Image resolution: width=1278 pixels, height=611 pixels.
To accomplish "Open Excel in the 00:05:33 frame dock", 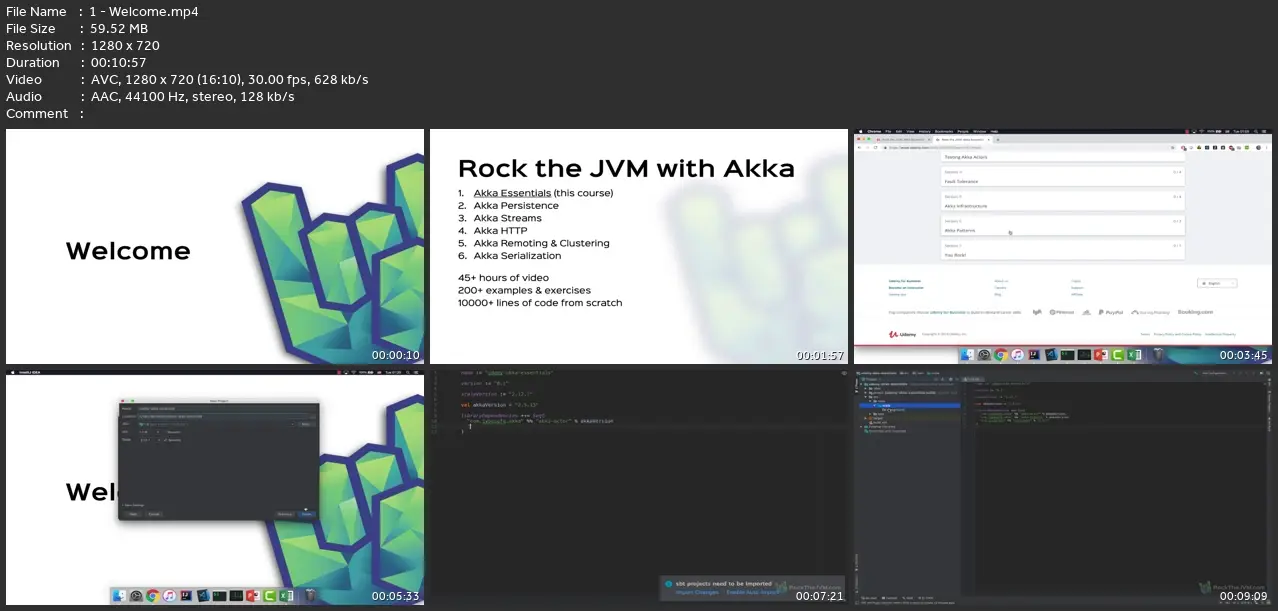I will [286, 596].
